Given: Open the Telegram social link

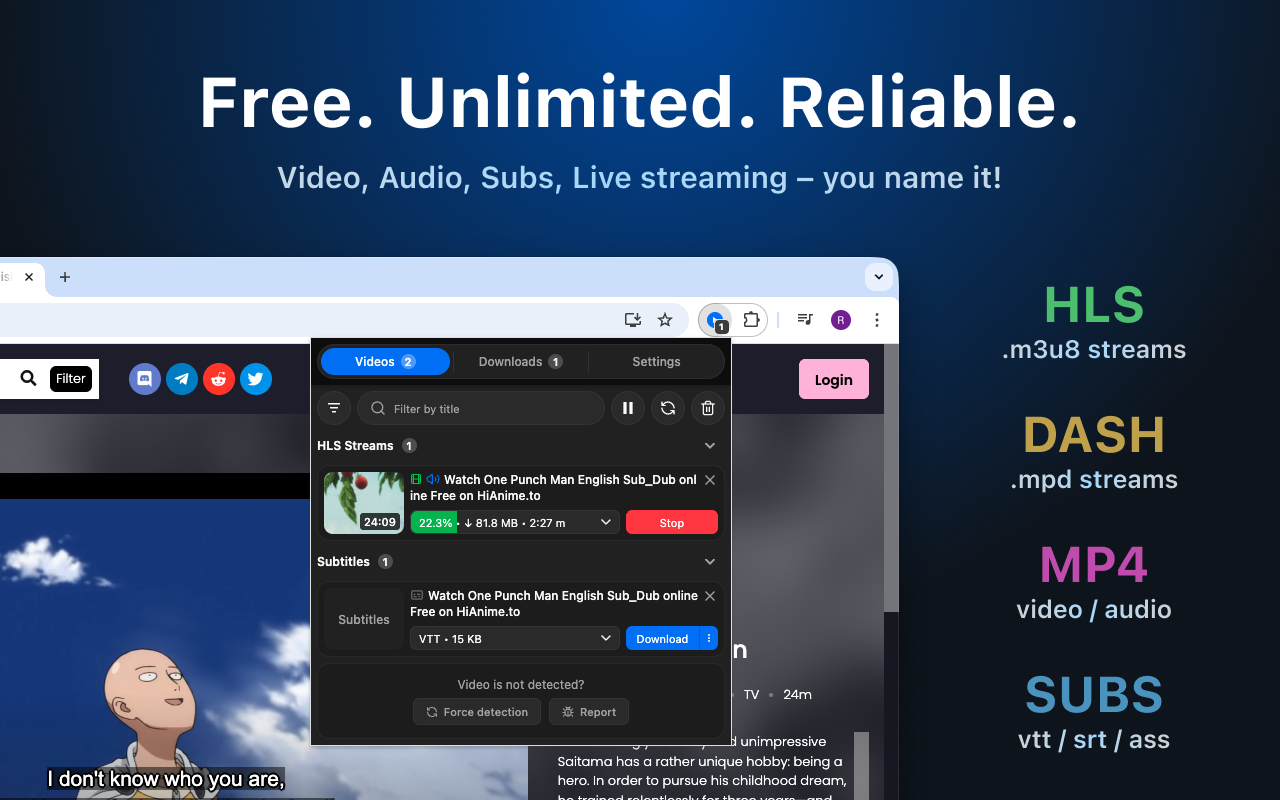Looking at the screenshot, I should [182, 379].
